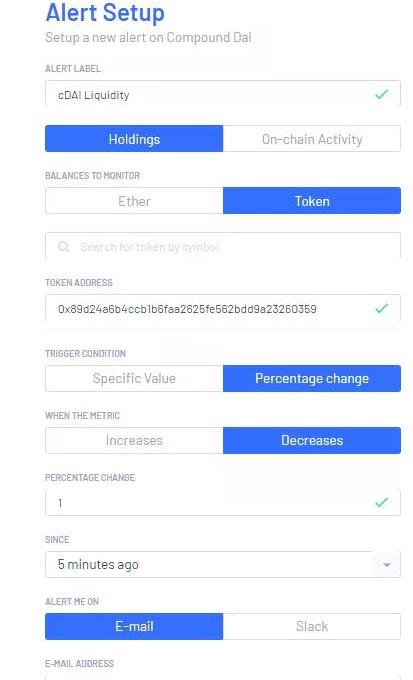Select the Holdings option
413x680 pixels.
point(134,139)
